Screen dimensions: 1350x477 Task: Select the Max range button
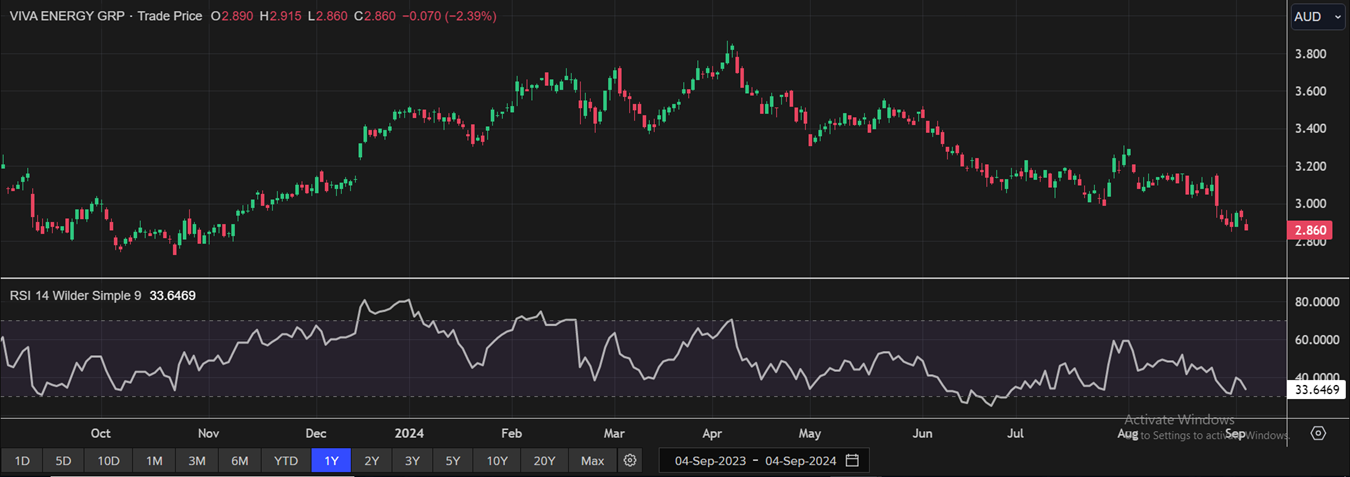[x=592, y=461]
